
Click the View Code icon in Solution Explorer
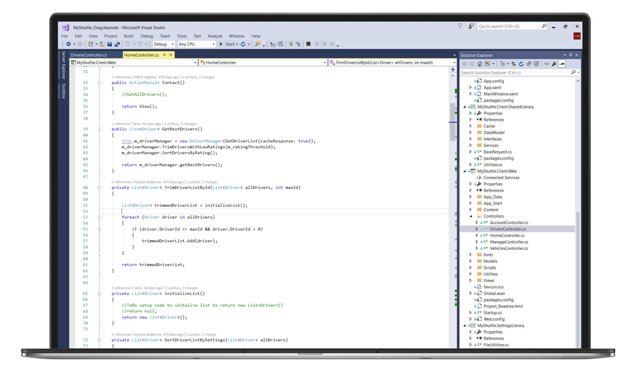(547, 64)
